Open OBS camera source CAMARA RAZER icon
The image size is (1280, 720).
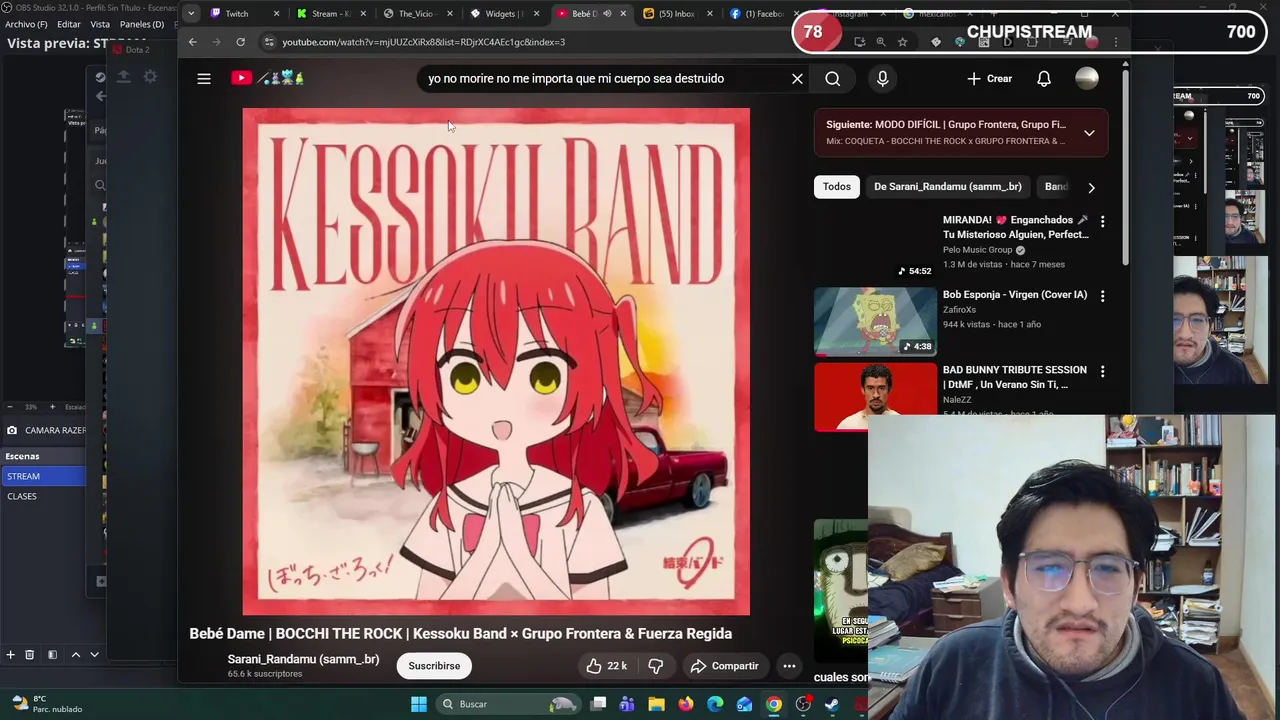coord(12,430)
